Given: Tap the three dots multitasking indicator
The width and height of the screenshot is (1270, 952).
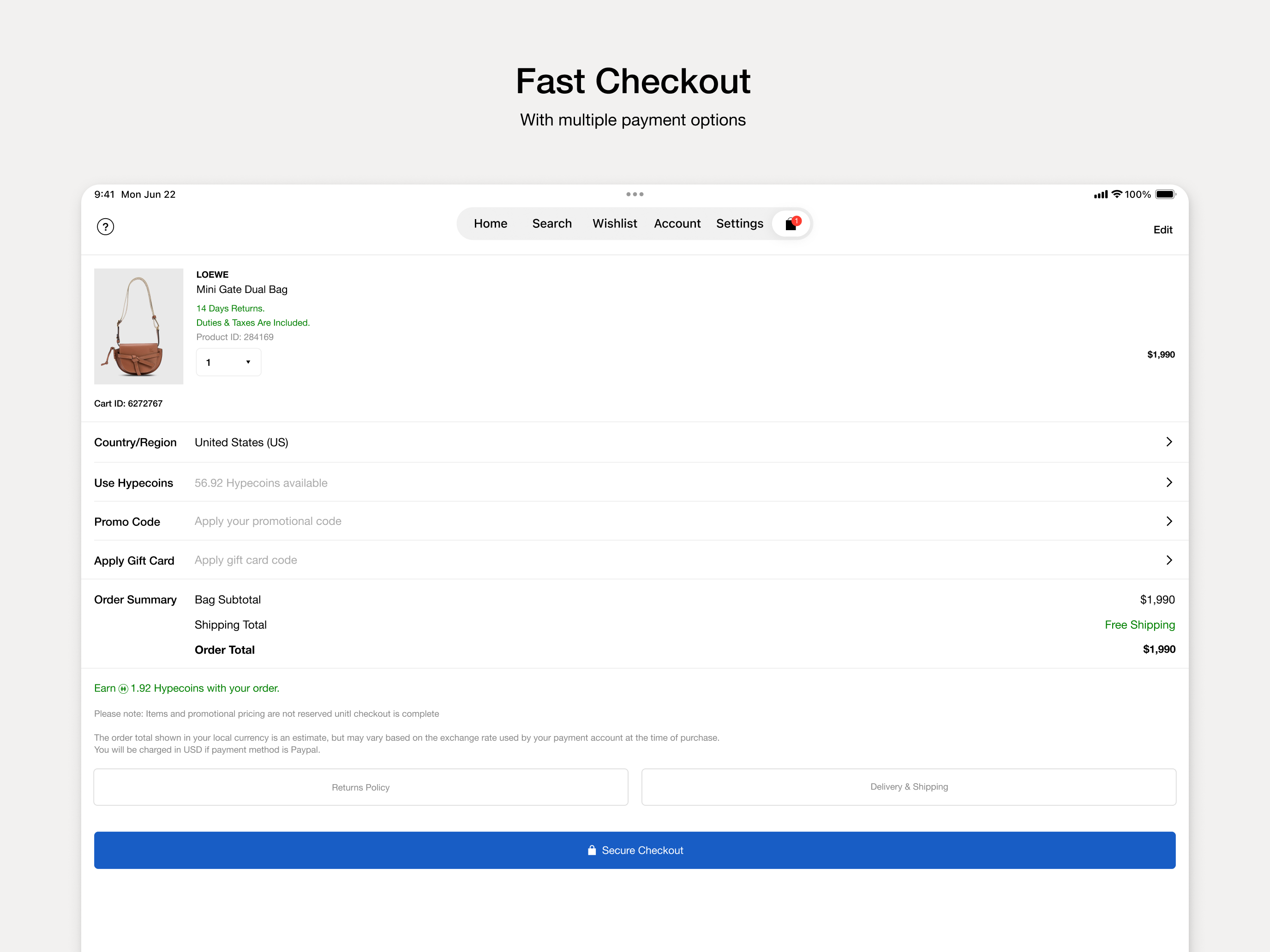Looking at the screenshot, I should click(x=635, y=195).
